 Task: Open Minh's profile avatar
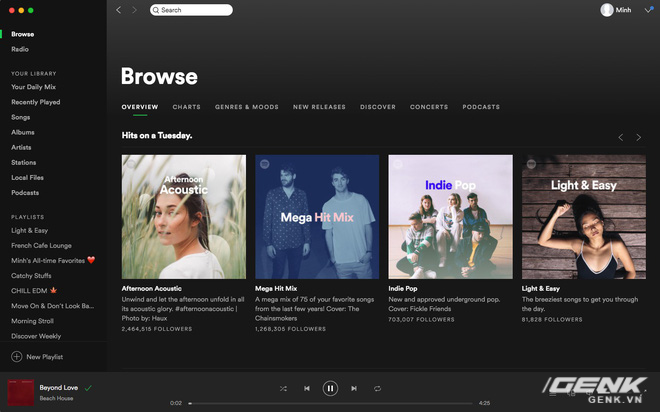(607, 10)
